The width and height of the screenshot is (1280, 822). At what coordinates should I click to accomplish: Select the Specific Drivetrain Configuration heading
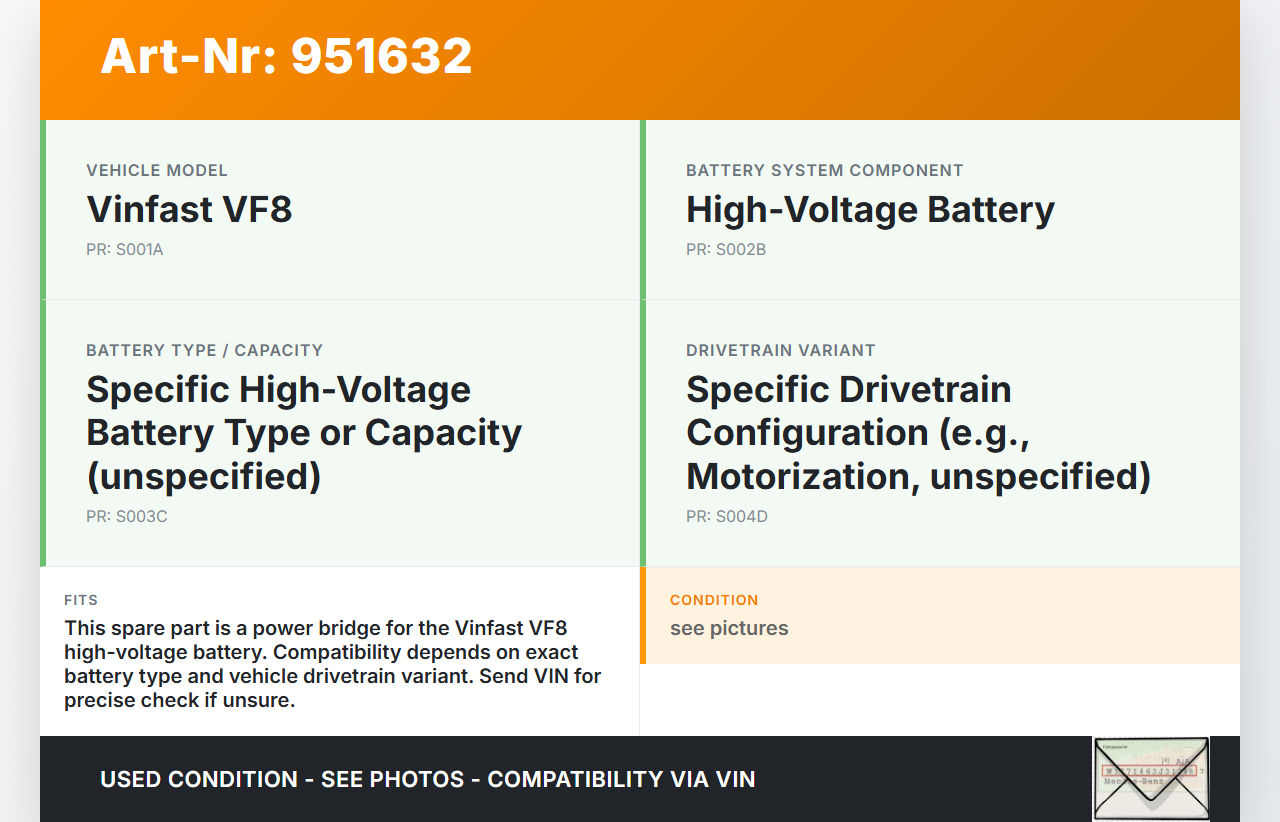click(918, 432)
